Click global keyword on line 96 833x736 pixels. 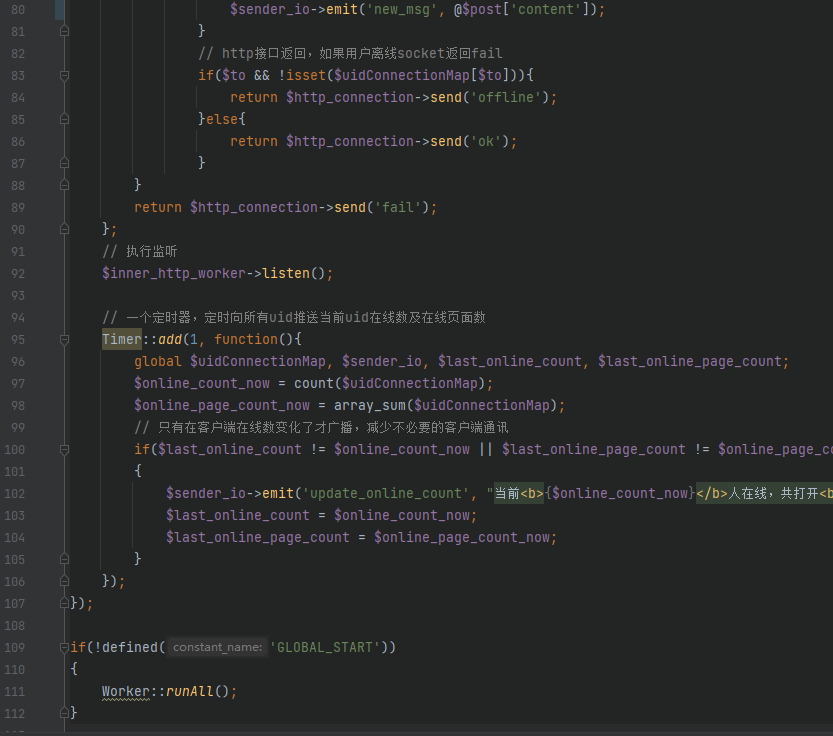(x=158, y=361)
